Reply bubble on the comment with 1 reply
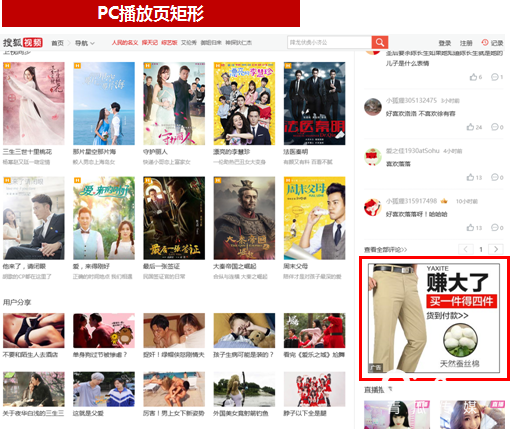 click(495, 77)
